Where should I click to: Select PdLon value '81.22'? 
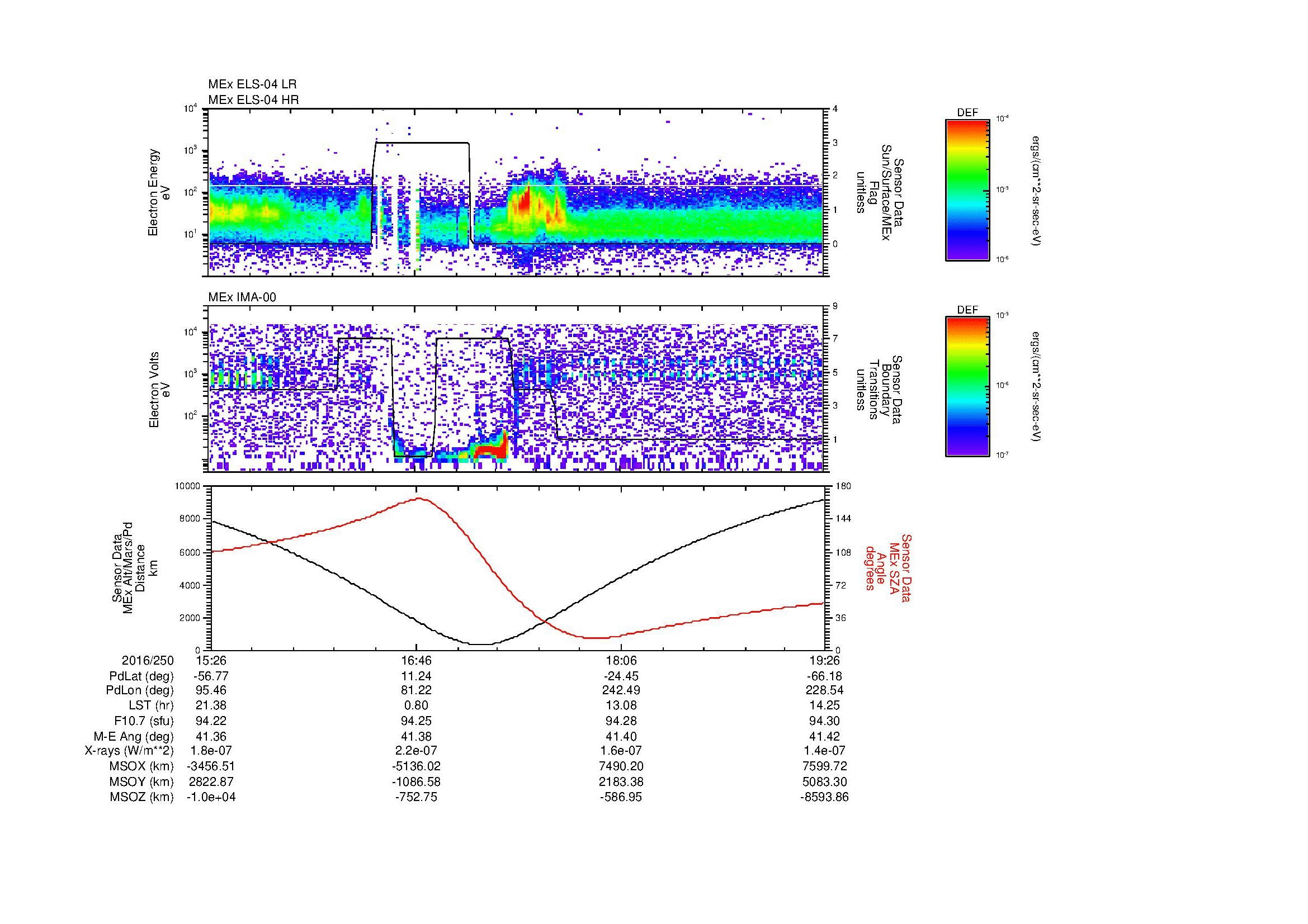point(417,690)
